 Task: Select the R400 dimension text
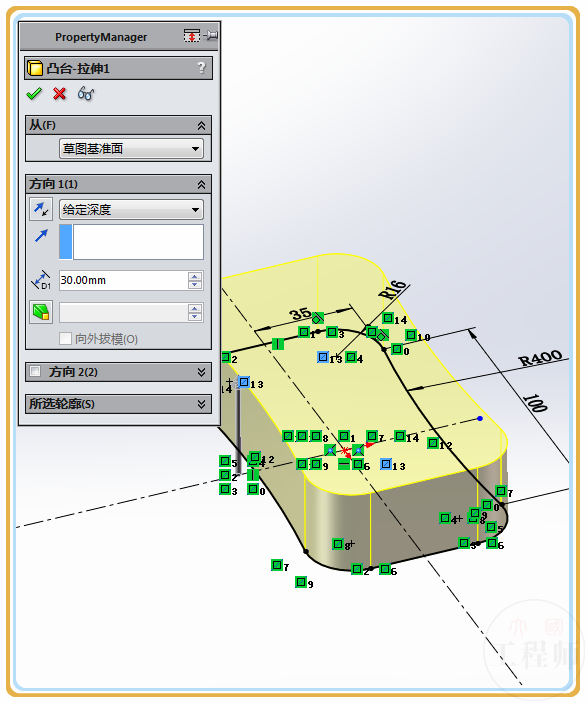click(x=540, y=358)
